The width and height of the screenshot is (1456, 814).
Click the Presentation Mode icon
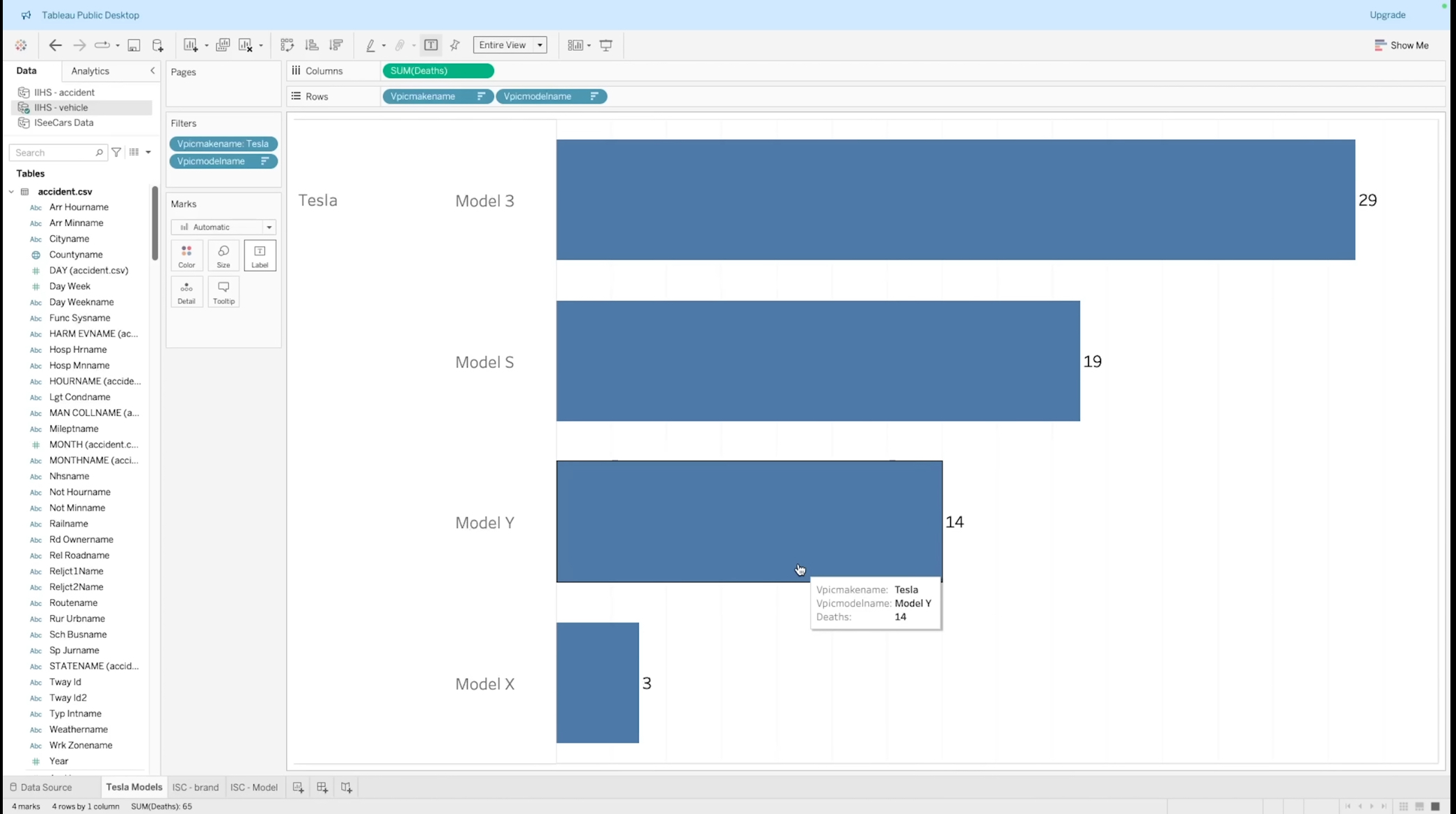pos(606,45)
